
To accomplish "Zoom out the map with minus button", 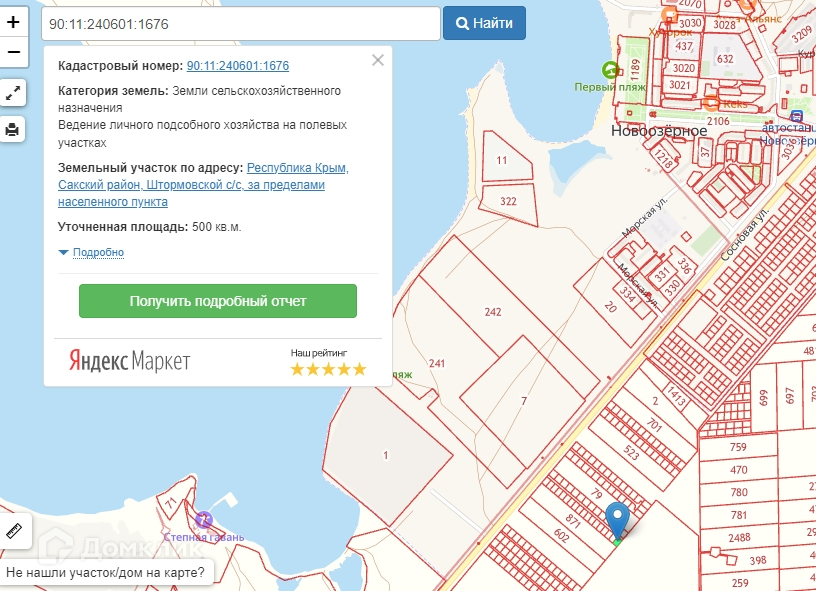I will [x=13, y=52].
